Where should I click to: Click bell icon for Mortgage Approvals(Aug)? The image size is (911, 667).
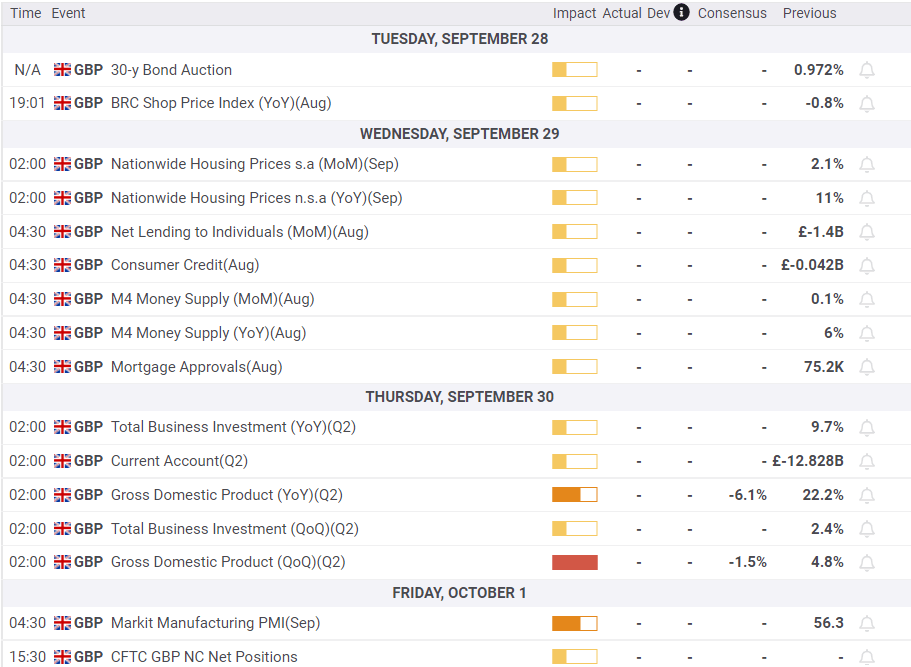(x=867, y=367)
